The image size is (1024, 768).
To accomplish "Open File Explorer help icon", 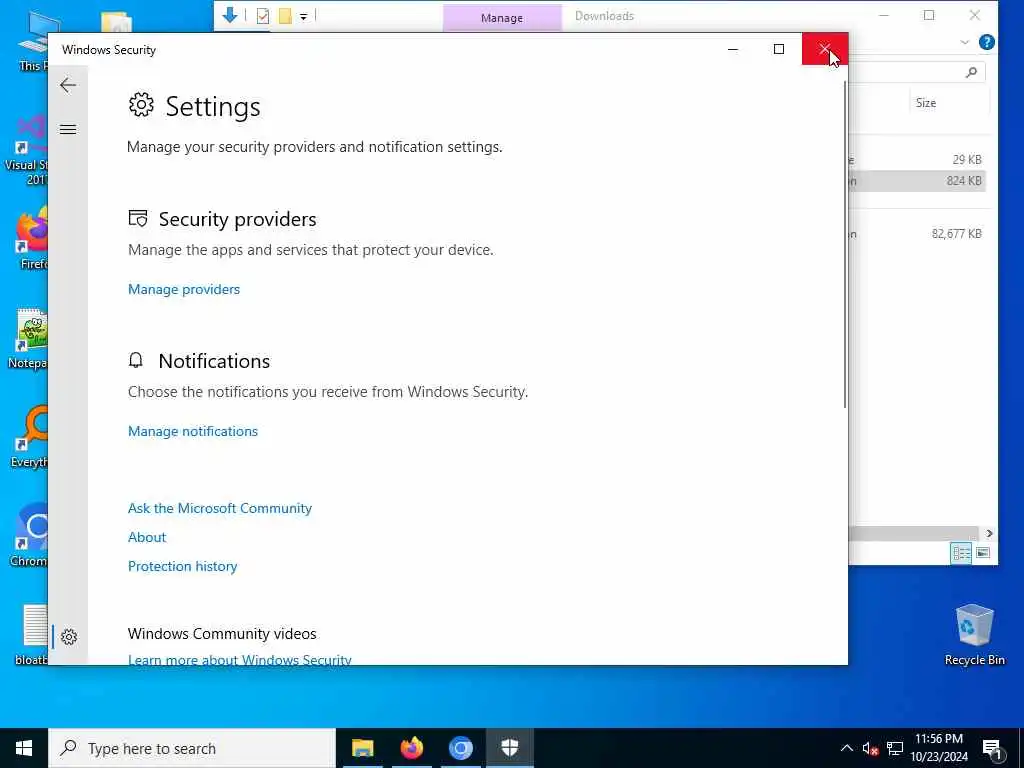I will coord(987,42).
